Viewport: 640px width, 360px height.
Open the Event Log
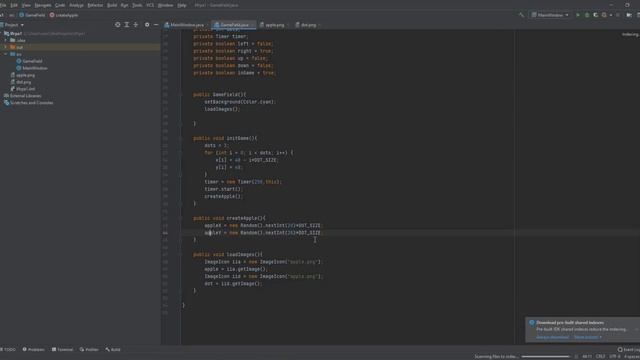coord(629,350)
